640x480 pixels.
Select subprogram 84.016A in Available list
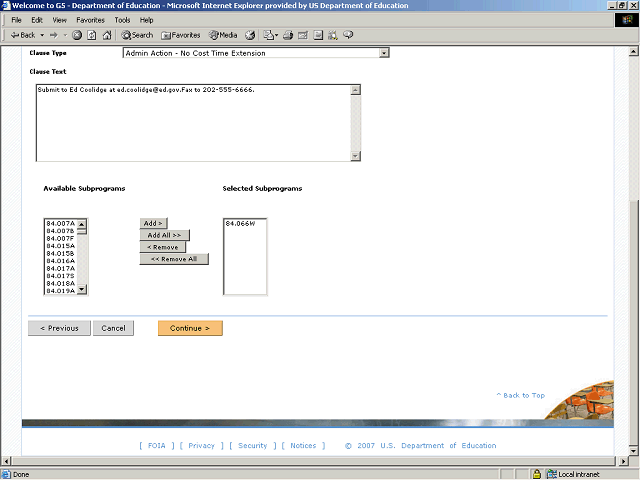click(60, 261)
